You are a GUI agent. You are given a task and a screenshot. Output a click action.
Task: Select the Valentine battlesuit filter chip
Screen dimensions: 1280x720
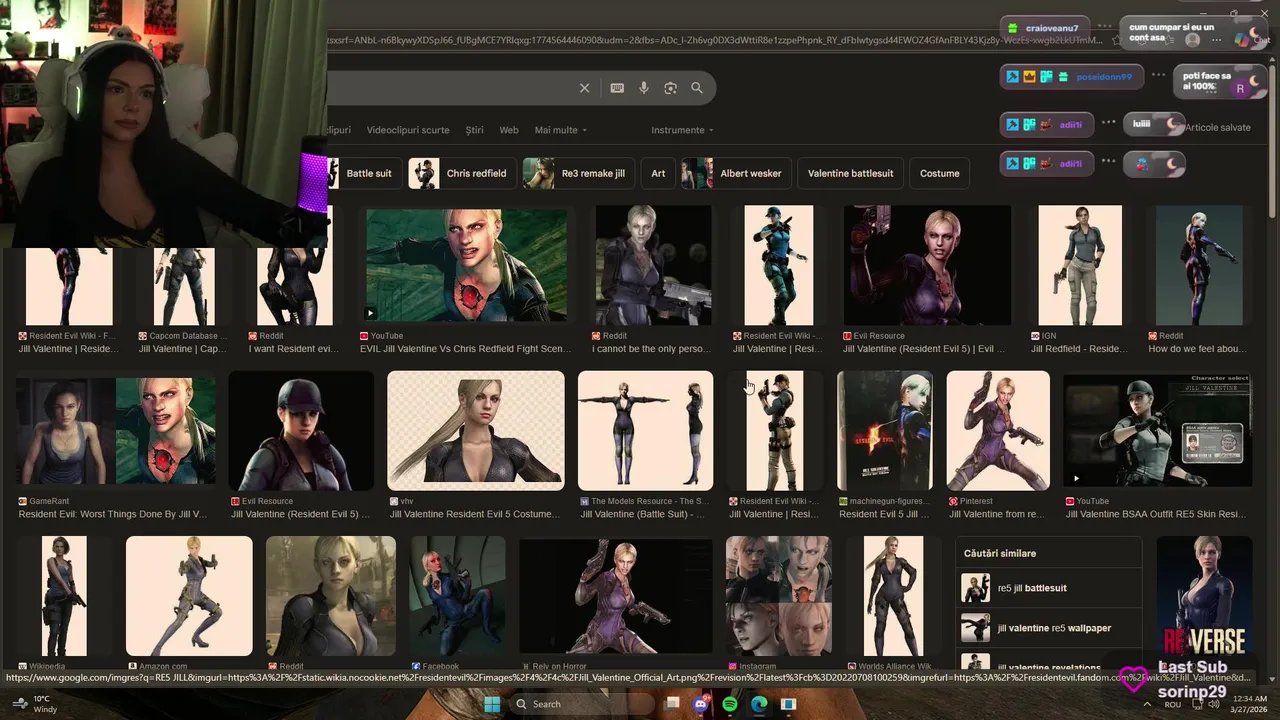click(x=850, y=173)
